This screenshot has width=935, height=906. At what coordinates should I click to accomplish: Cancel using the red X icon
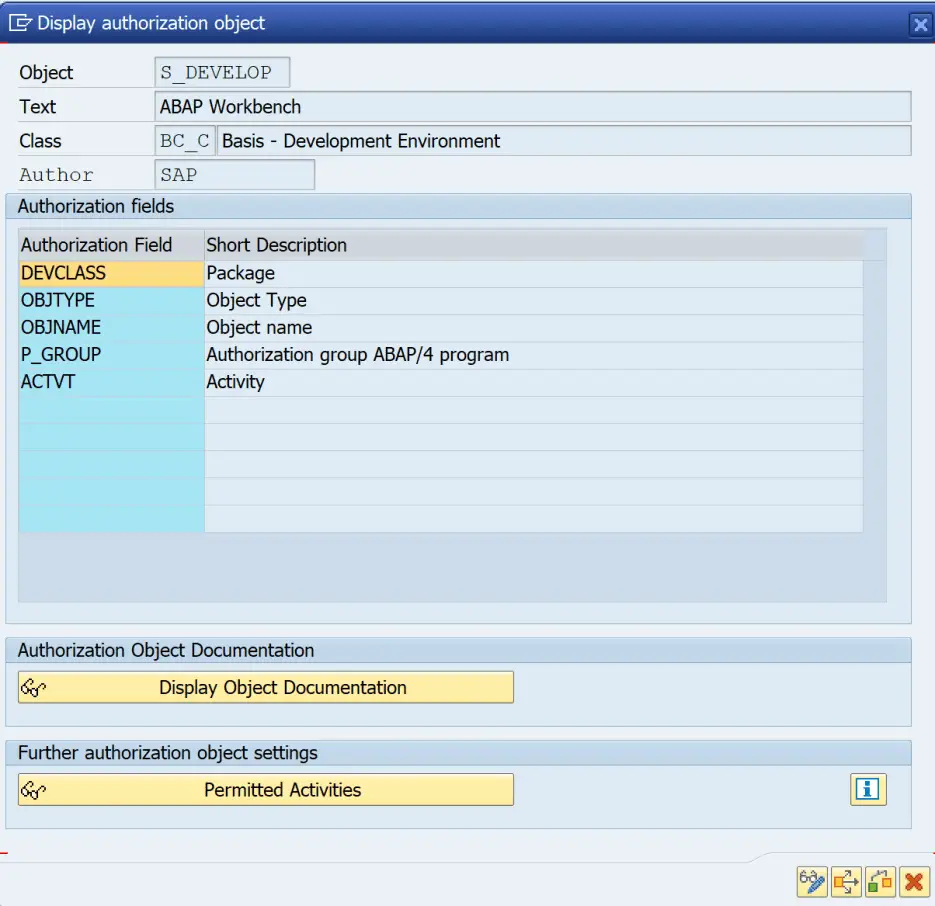(x=912, y=882)
